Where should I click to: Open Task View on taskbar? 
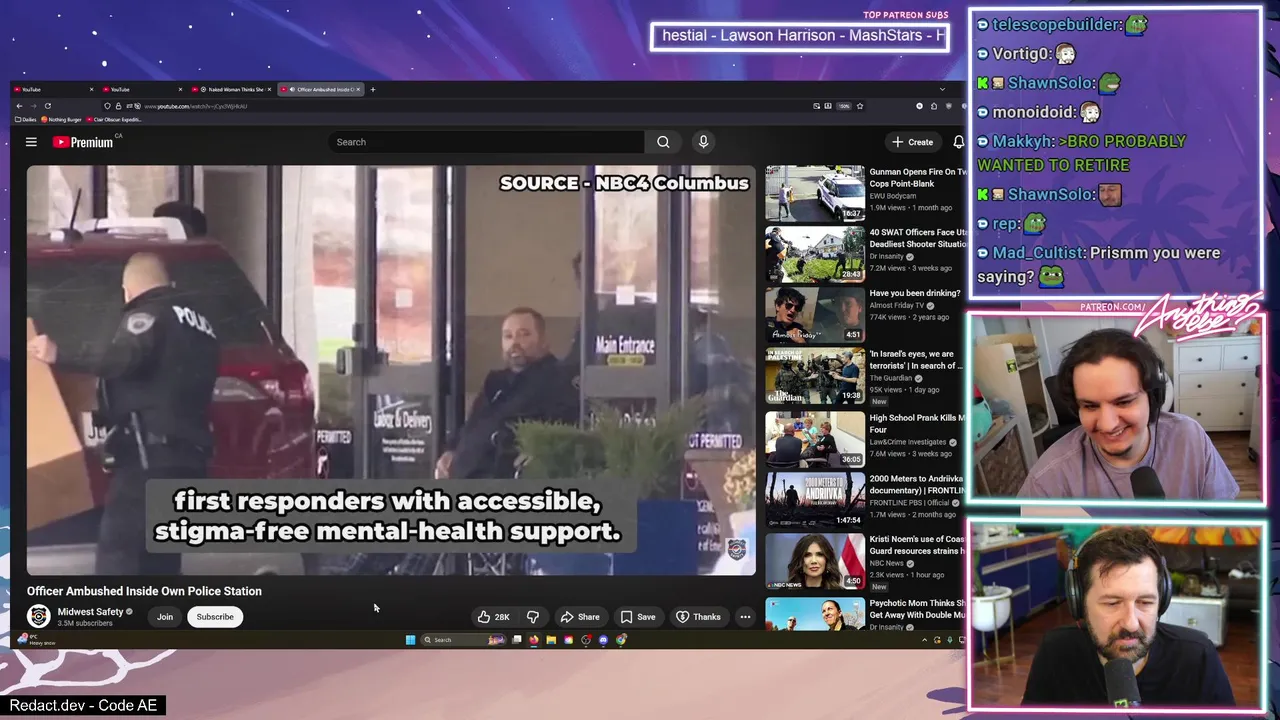516,640
